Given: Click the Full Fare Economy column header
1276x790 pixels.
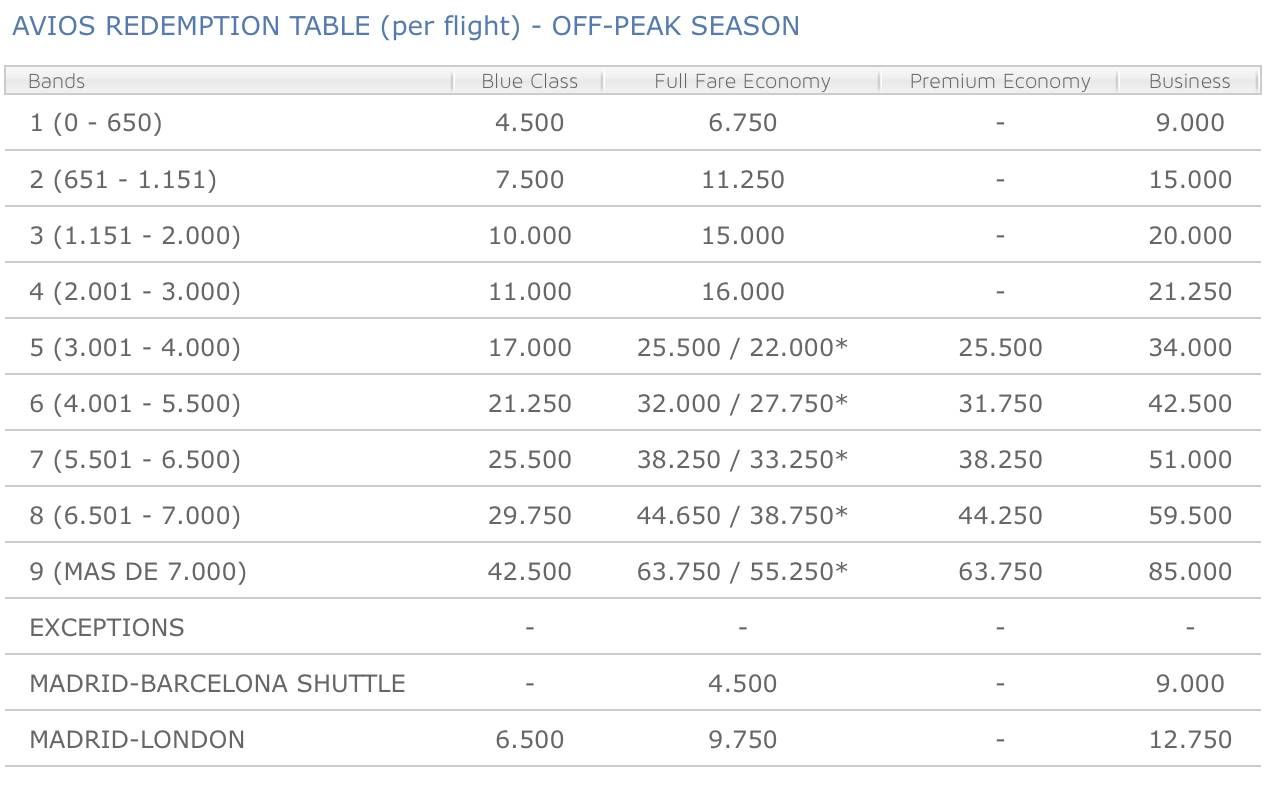Looking at the screenshot, I should (742, 81).
